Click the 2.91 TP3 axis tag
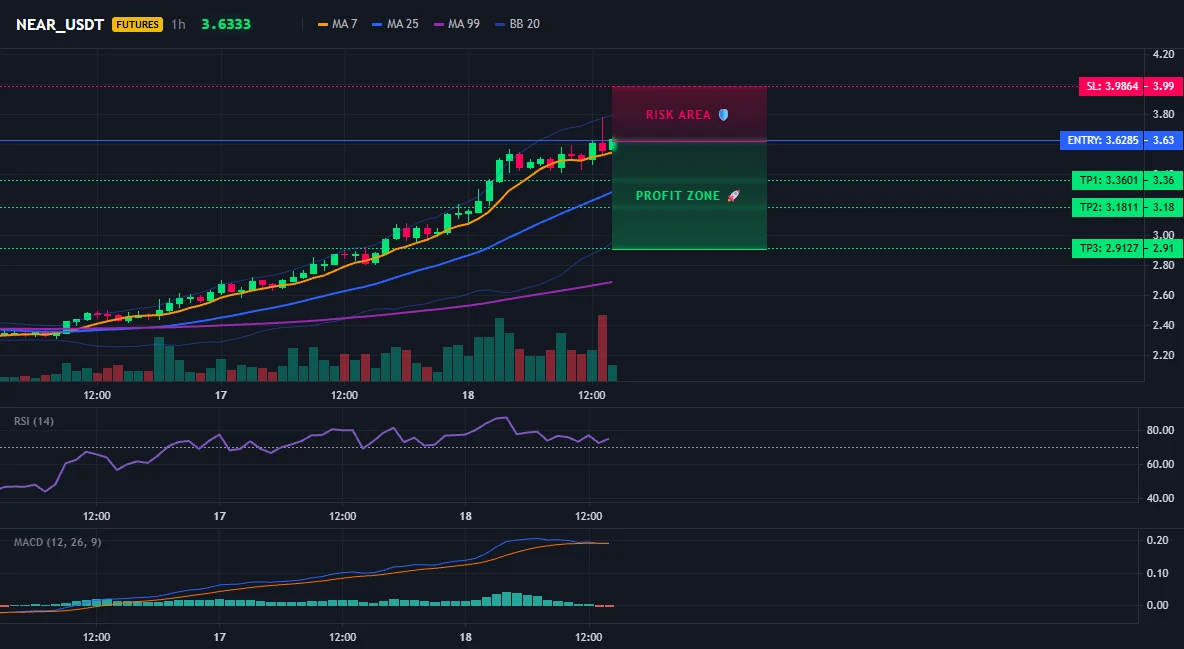 coord(1163,248)
